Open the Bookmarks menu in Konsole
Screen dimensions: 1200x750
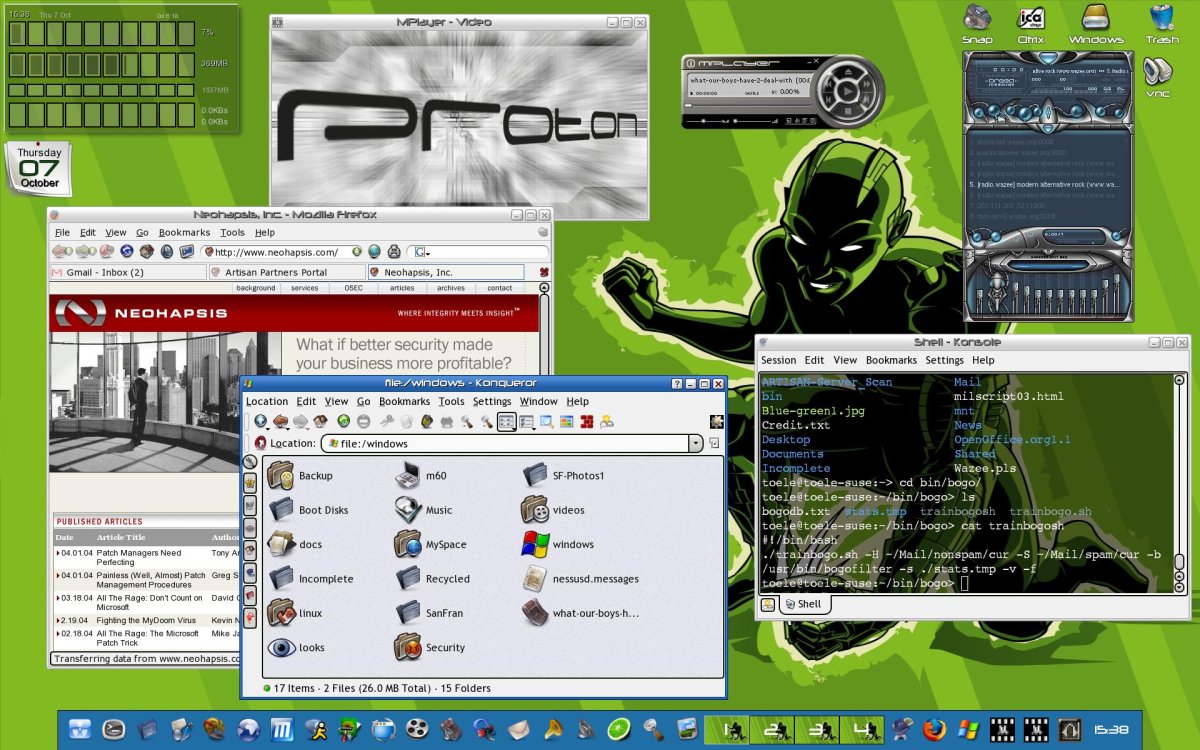pyautogui.click(x=891, y=360)
